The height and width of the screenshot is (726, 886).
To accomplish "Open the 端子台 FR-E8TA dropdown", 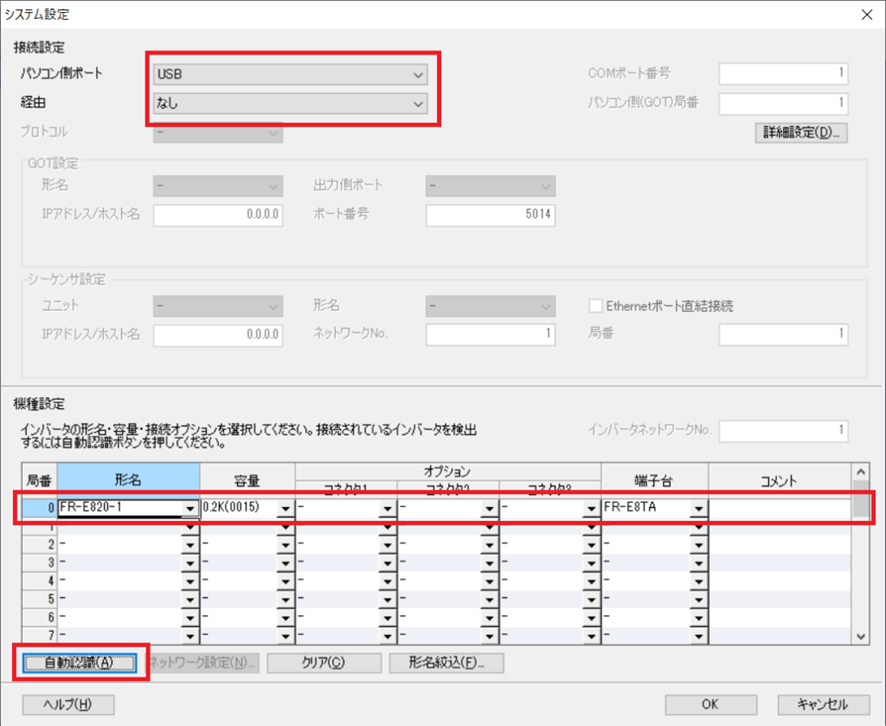I will tap(699, 508).
